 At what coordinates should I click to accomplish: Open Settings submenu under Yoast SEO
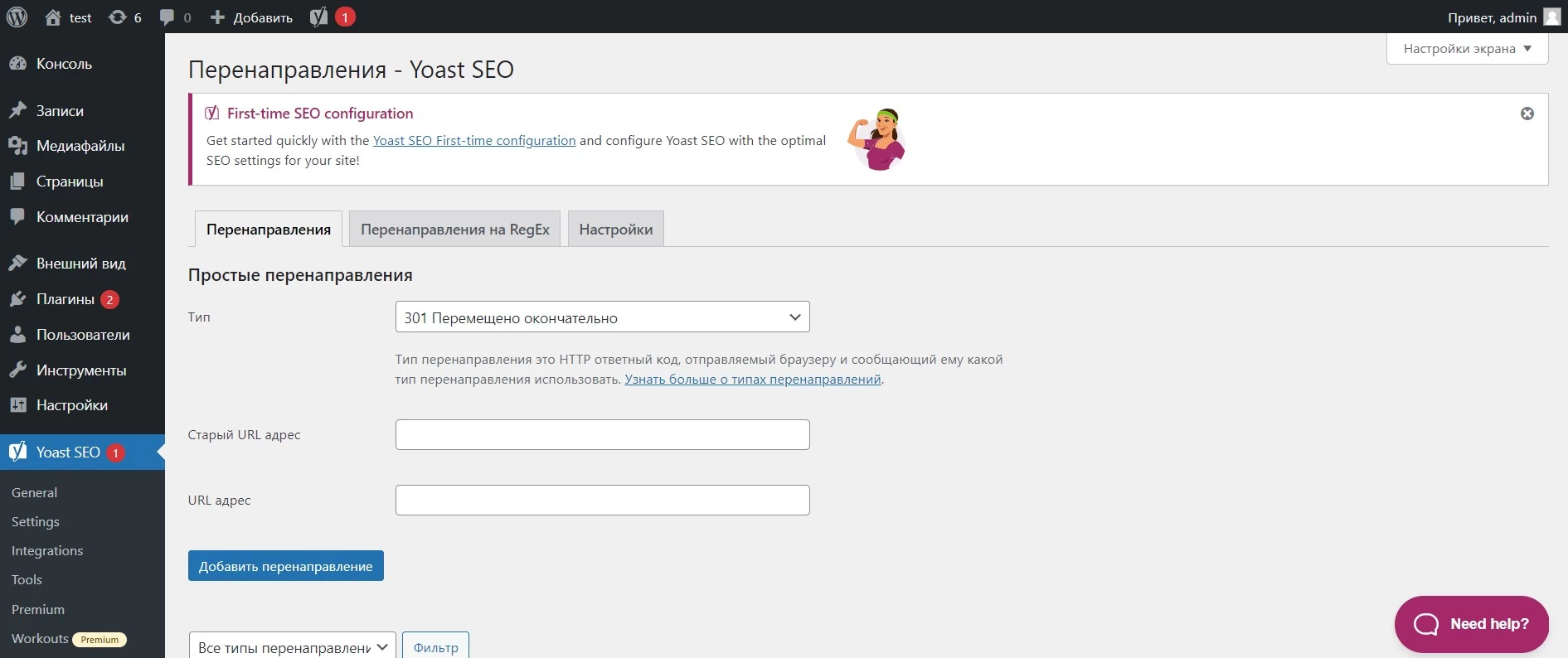click(35, 521)
